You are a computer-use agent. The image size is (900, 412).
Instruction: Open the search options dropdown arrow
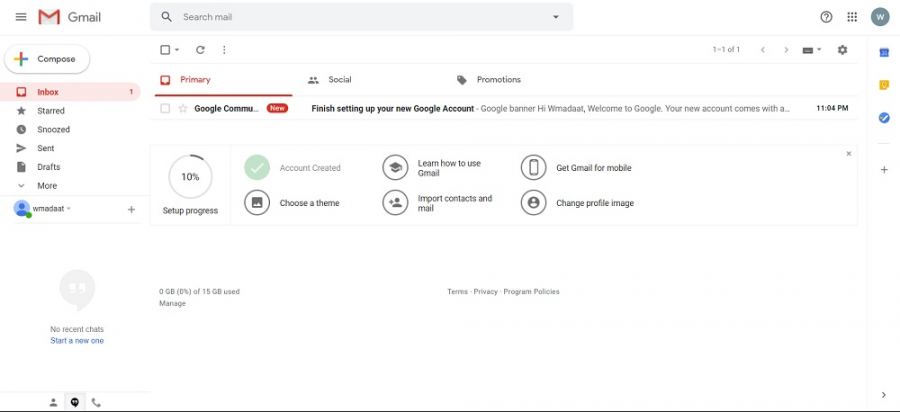coord(556,17)
